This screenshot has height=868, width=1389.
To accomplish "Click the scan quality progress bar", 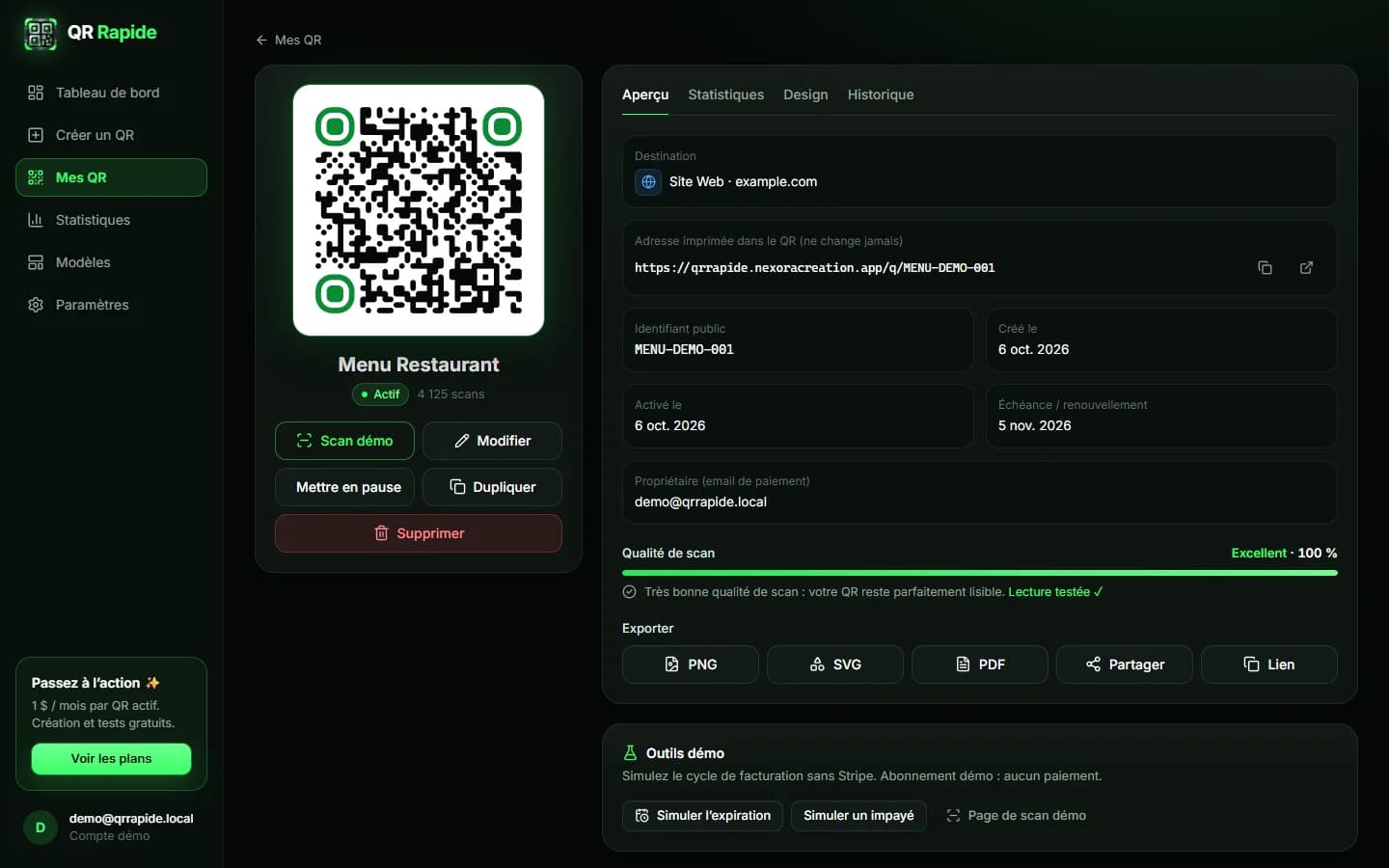I will pyautogui.click(x=980, y=573).
